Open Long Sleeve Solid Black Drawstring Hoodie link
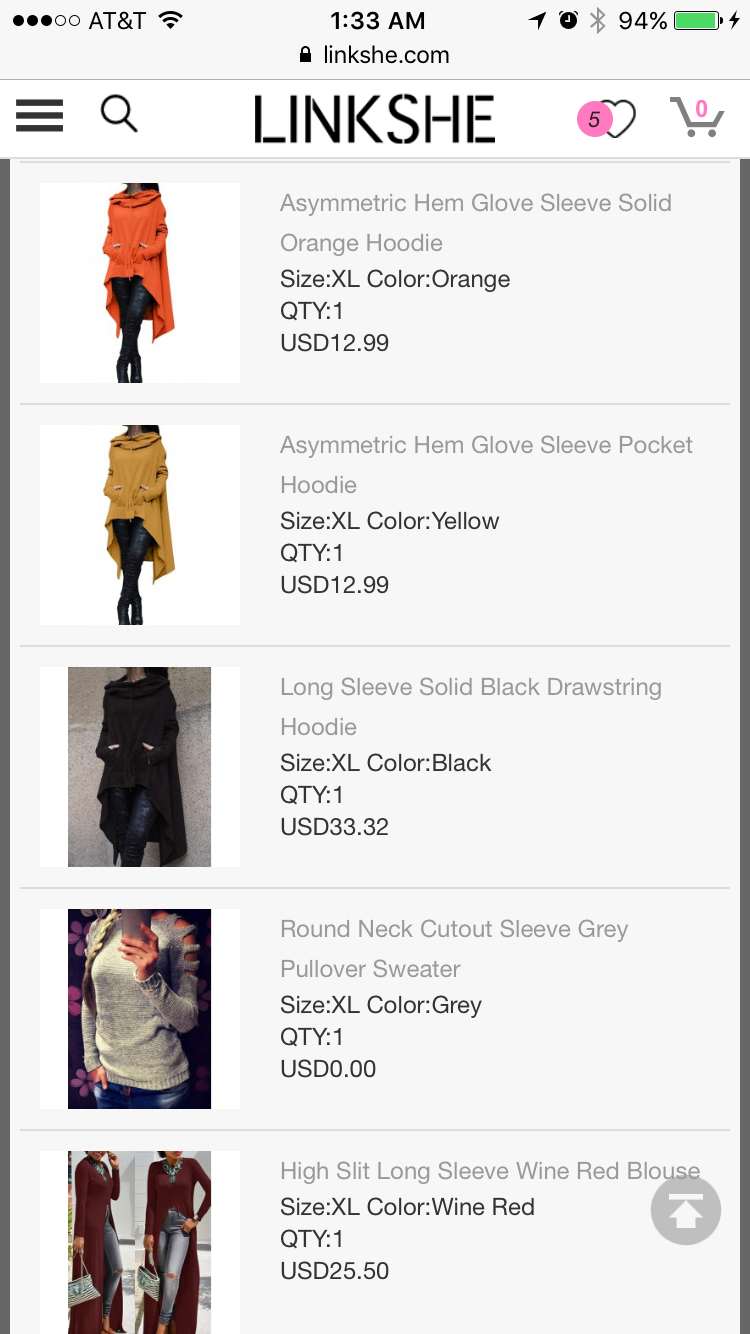This screenshot has height=1334, width=750. pos(471,707)
